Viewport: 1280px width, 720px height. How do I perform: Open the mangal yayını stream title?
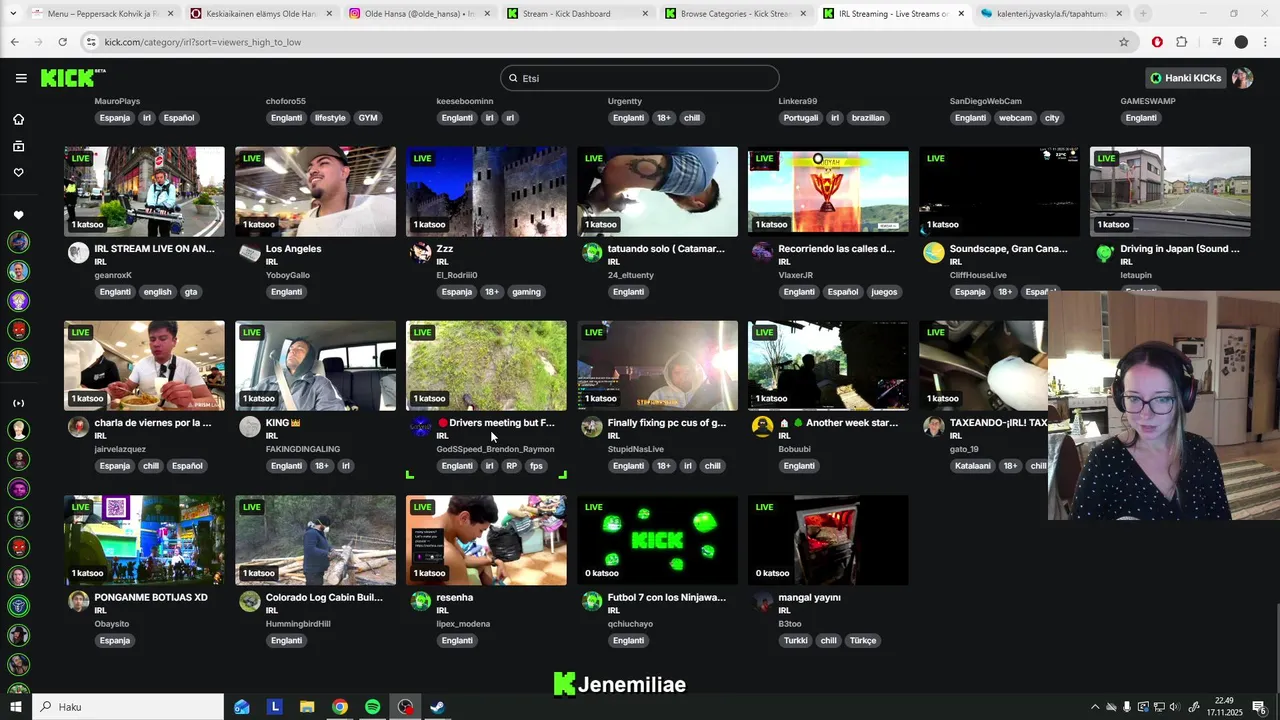(x=809, y=598)
